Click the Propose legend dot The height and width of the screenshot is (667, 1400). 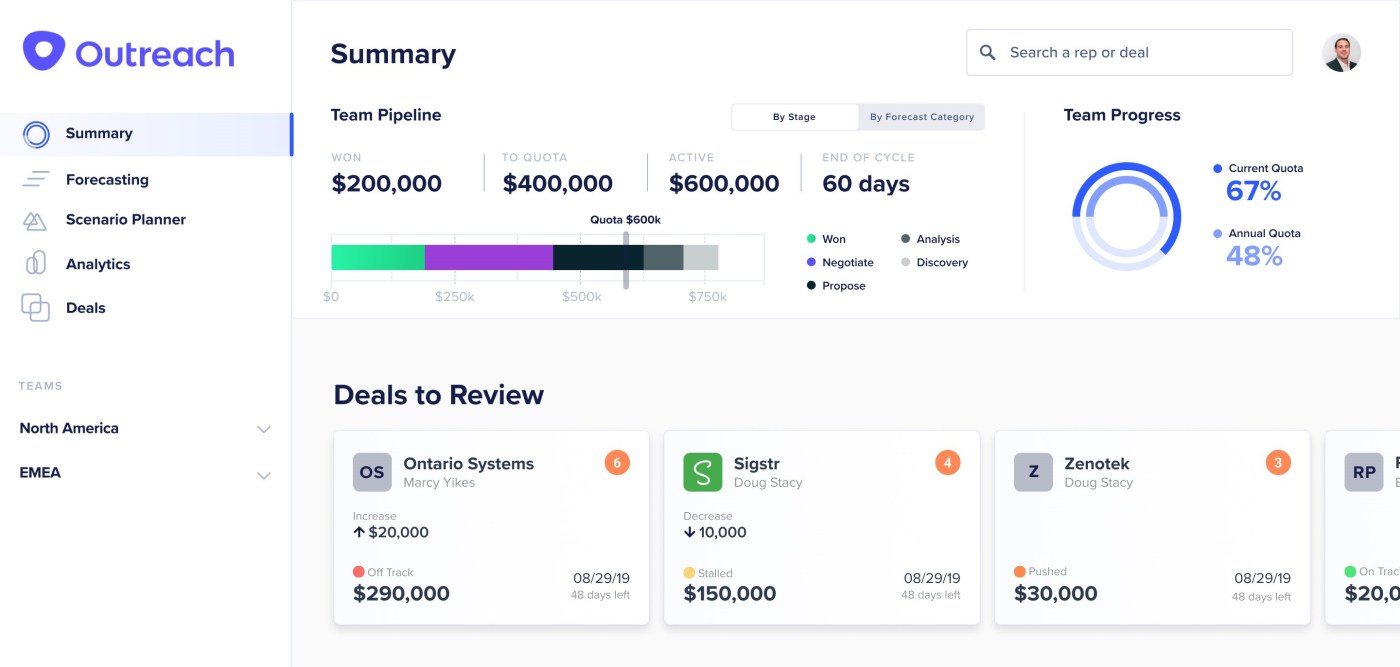(811, 286)
